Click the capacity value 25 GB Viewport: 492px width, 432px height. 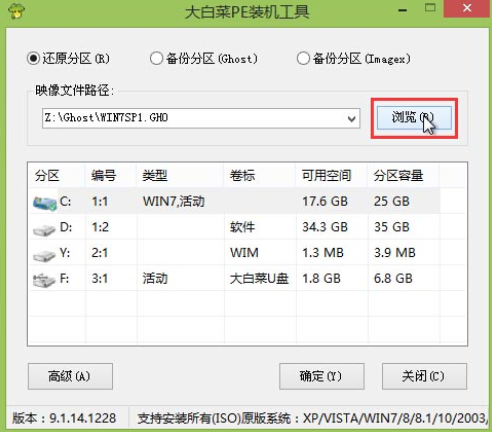tap(392, 202)
